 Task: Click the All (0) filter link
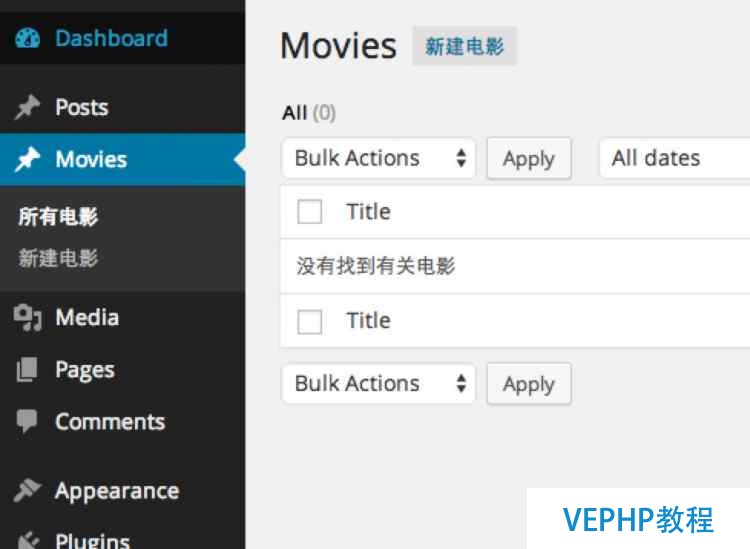click(x=309, y=113)
